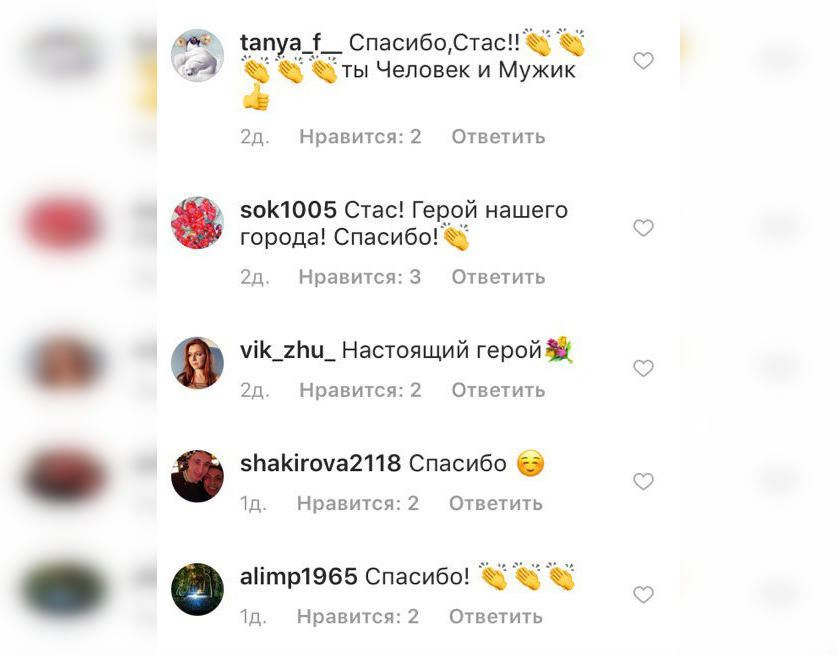Viewport: 837px width, 655px height.
Task: Reply to shakirova2118 via Ответить
Action: click(x=496, y=503)
